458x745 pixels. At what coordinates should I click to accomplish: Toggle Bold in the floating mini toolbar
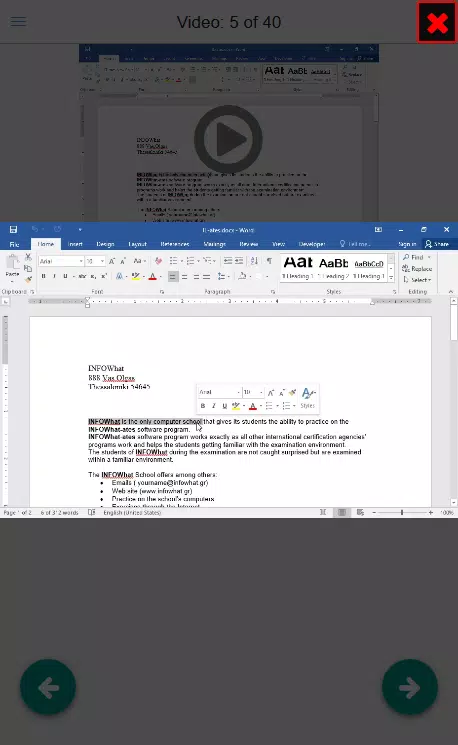203,406
